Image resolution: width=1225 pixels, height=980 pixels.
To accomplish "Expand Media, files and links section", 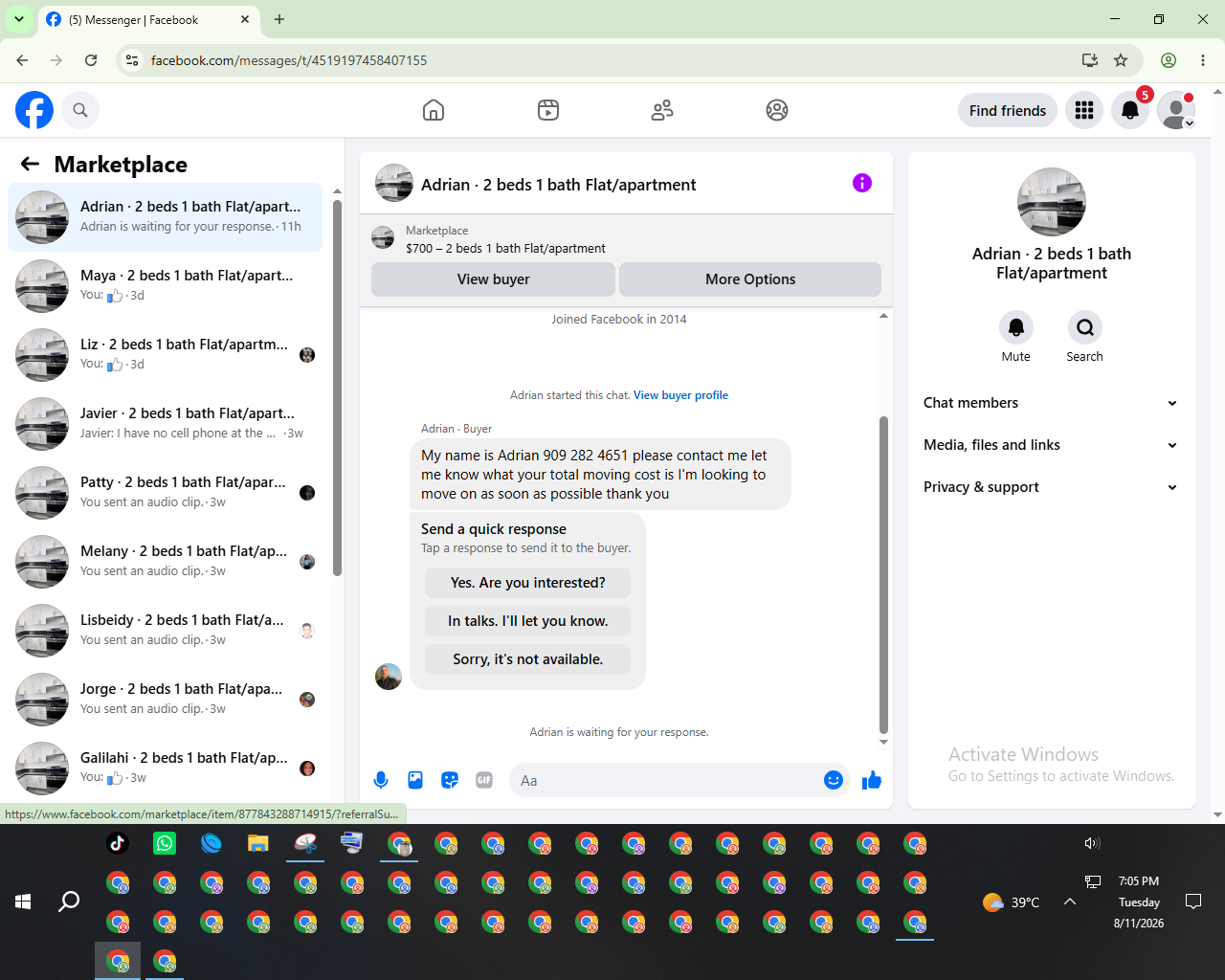I will pos(1051,445).
